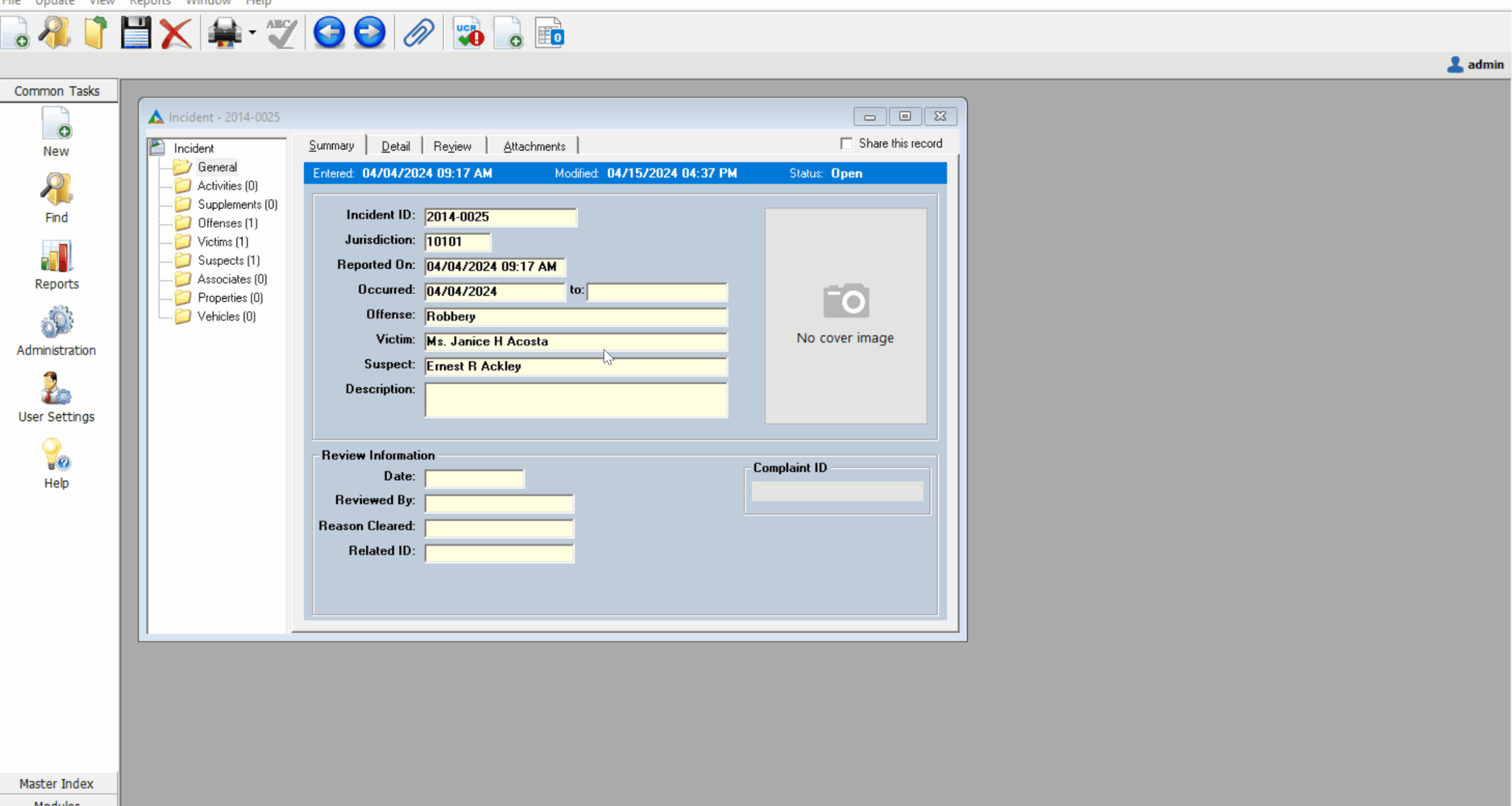This screenshot has width=1512, height=806.
Task: Click the Master Index button
Action: click(56, 783)
